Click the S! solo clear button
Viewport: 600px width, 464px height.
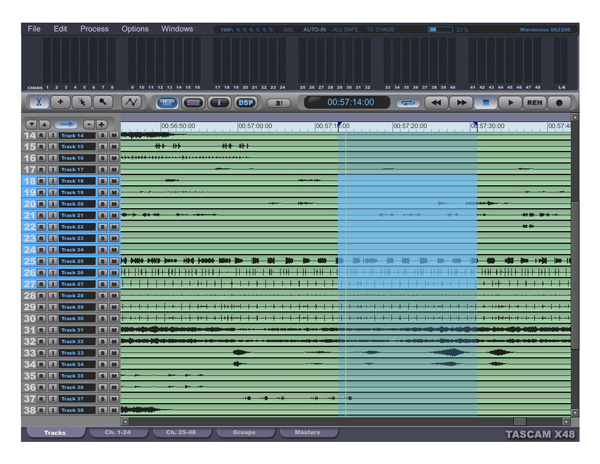(x=279, y=103)
